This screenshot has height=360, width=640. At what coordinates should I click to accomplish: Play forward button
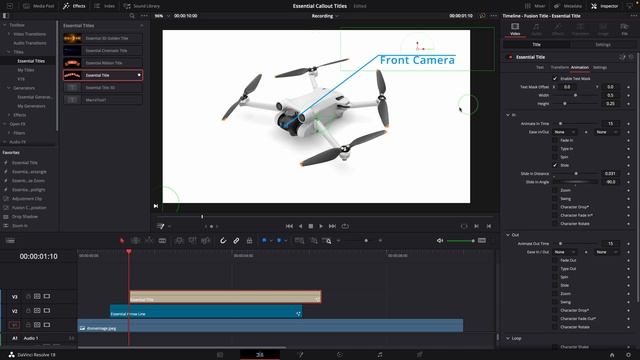point(321,226)
